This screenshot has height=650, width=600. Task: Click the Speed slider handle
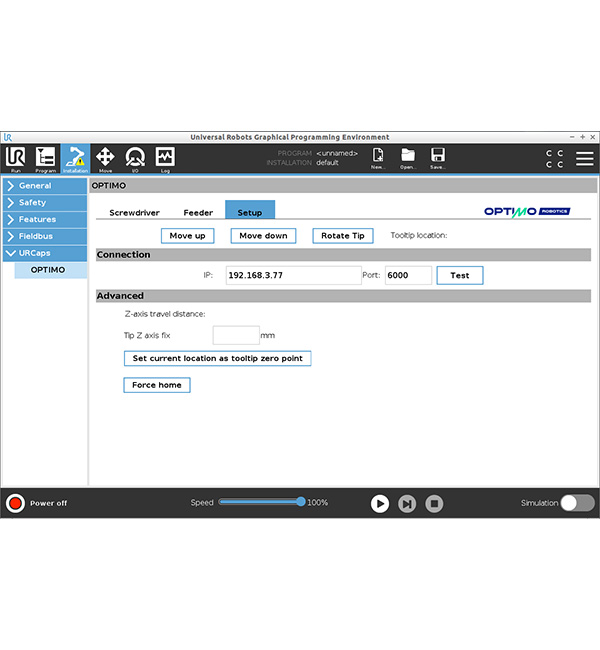point(301,502)
